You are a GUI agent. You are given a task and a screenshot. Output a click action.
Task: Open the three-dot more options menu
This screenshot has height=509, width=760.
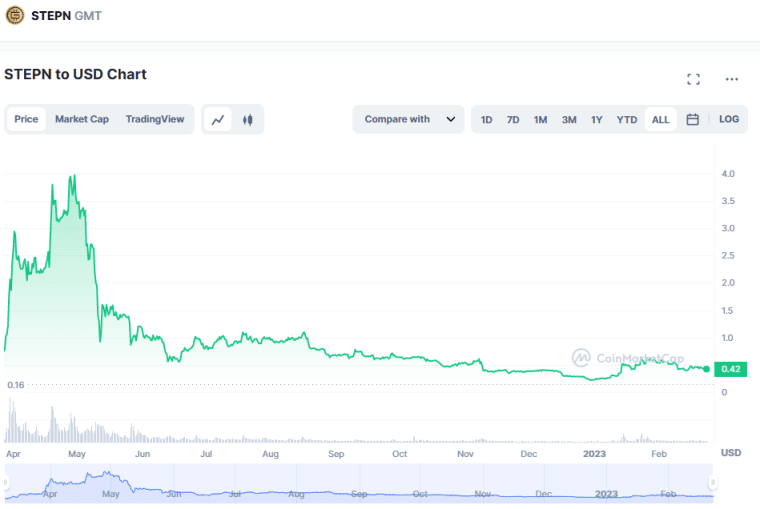point(732,79)
